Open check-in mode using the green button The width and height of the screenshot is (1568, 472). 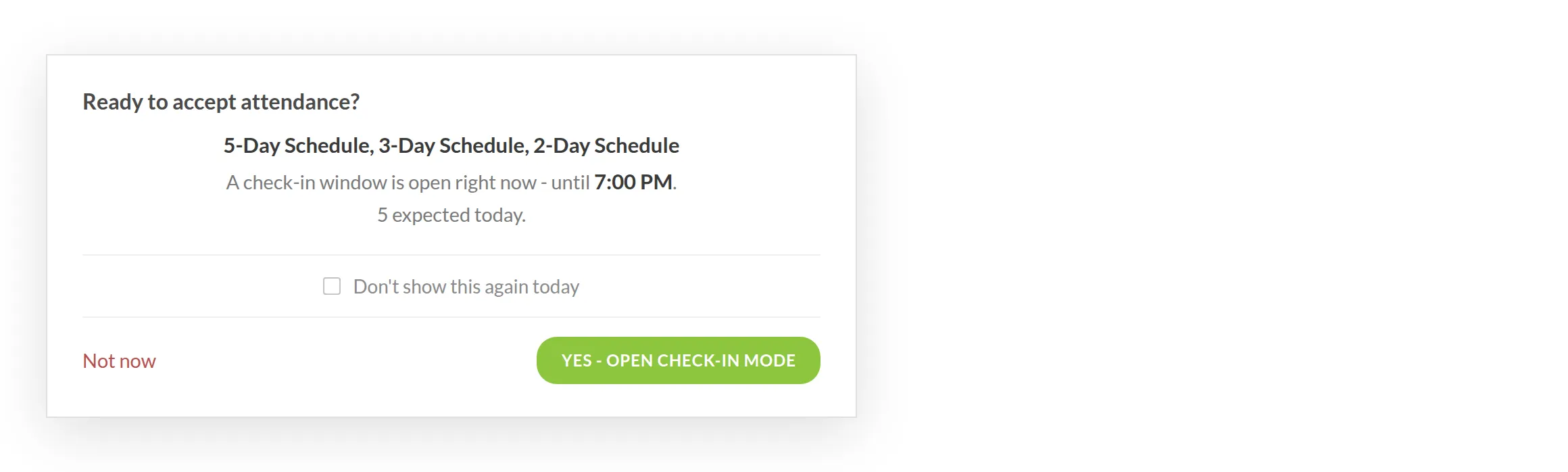[x=678, y=360]
